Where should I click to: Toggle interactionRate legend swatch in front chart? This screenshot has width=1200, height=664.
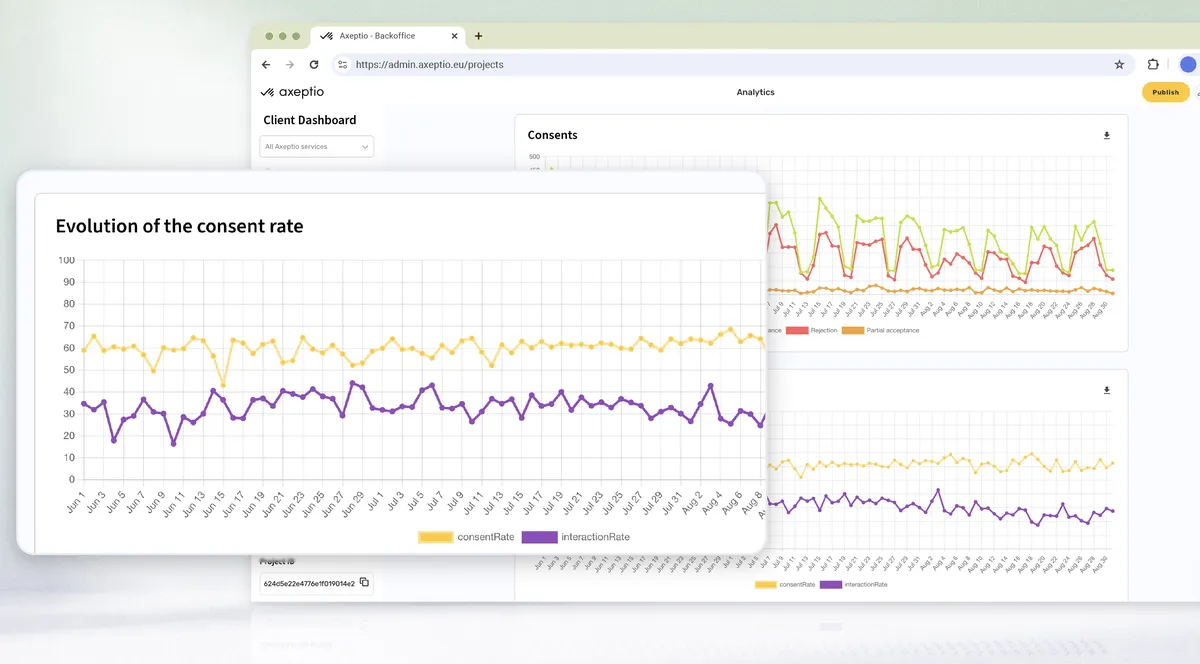click(x=540, y=537)
